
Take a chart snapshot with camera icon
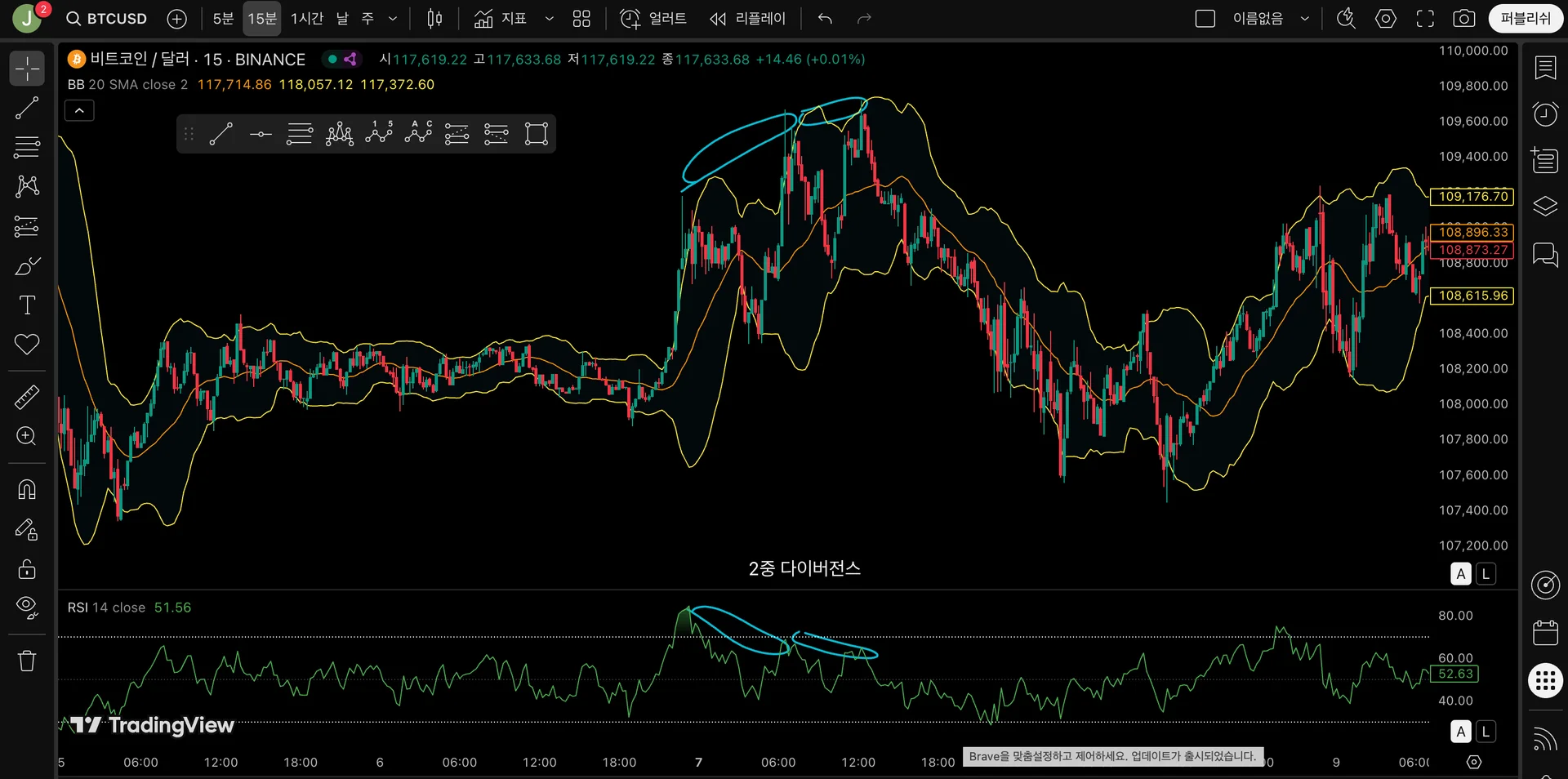click(x=1463, y=19)
